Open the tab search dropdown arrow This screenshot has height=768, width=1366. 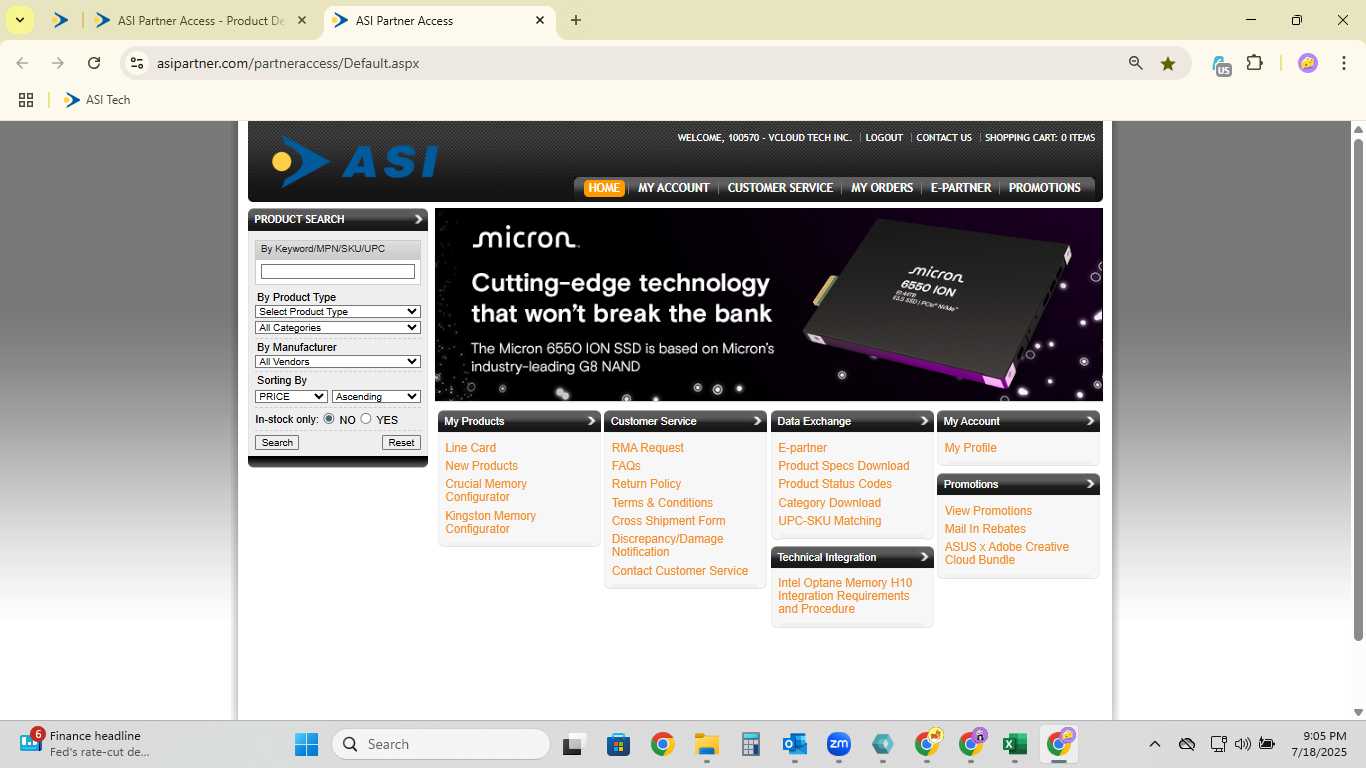point(19,20)
